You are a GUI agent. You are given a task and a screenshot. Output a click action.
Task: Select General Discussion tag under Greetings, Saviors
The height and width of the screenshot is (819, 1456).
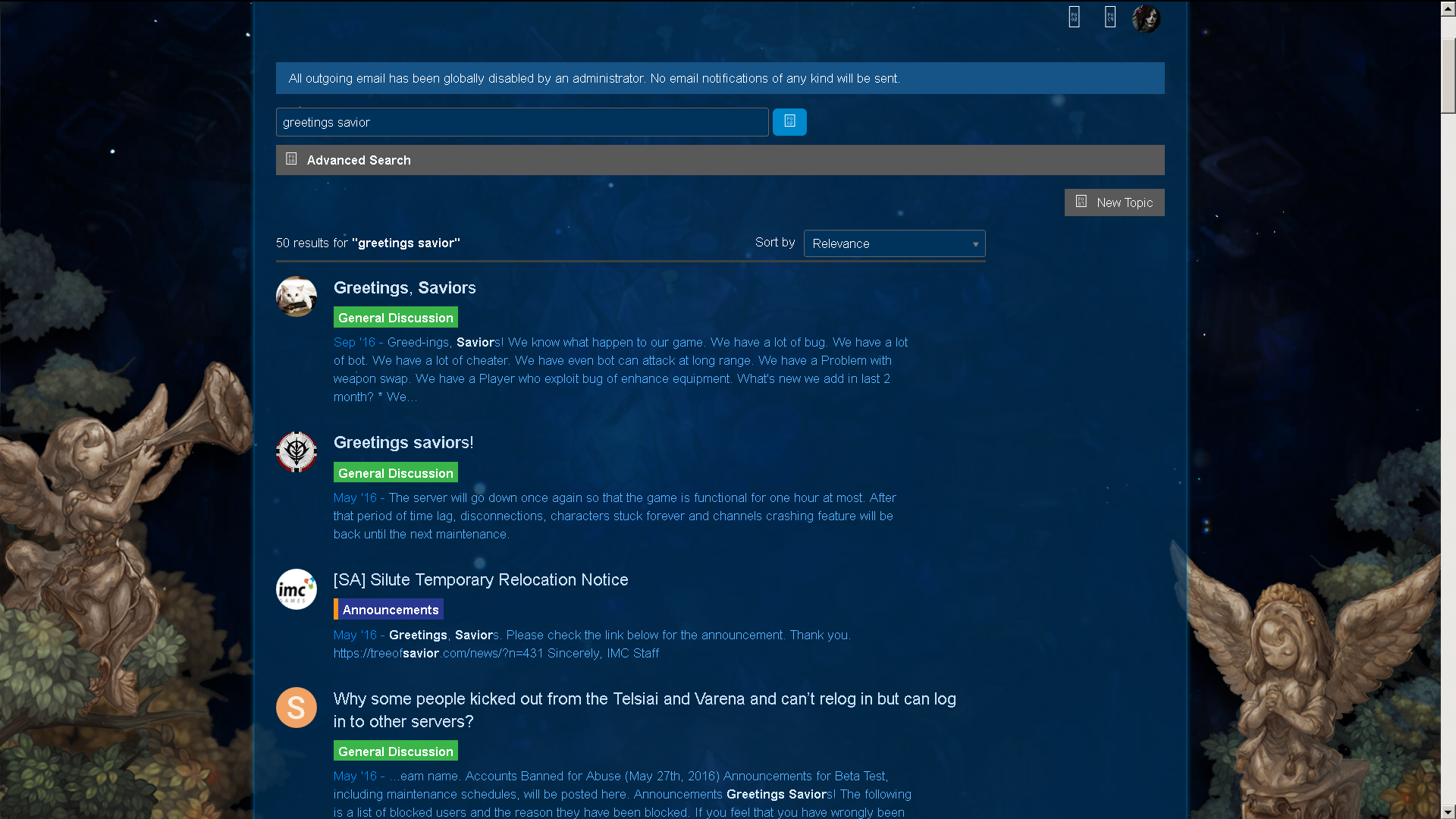click(395, 318)
